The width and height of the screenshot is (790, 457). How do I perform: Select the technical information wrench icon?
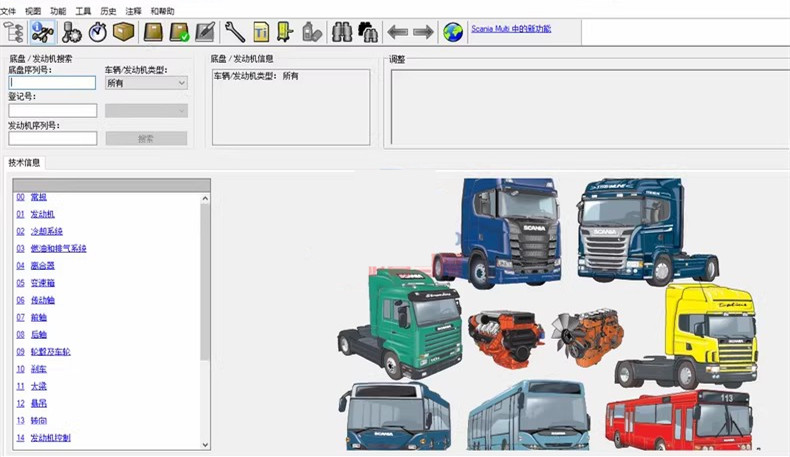[x=43, y=33]
